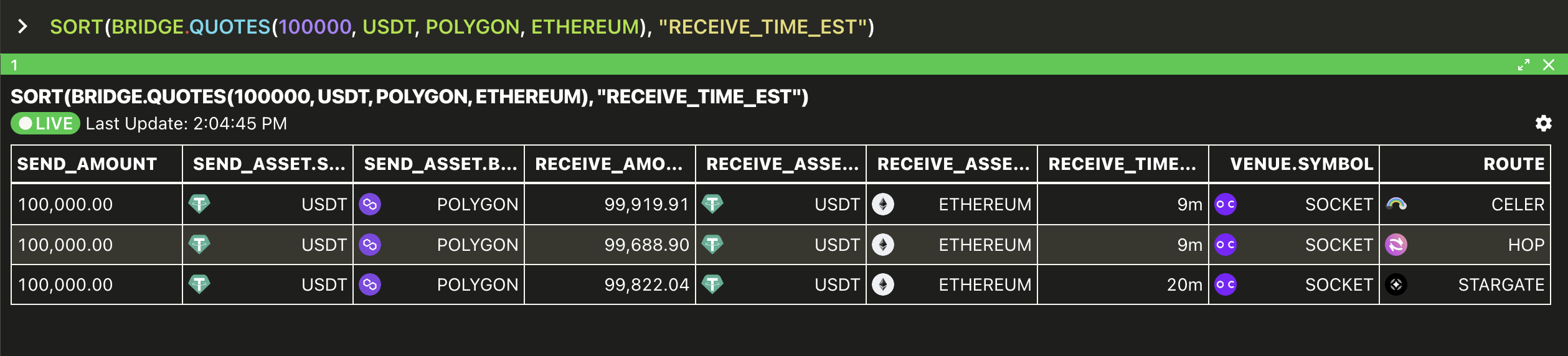Expand the command prompt chevron
This screenshot has width=1568, height=356.
coord(22,26)
